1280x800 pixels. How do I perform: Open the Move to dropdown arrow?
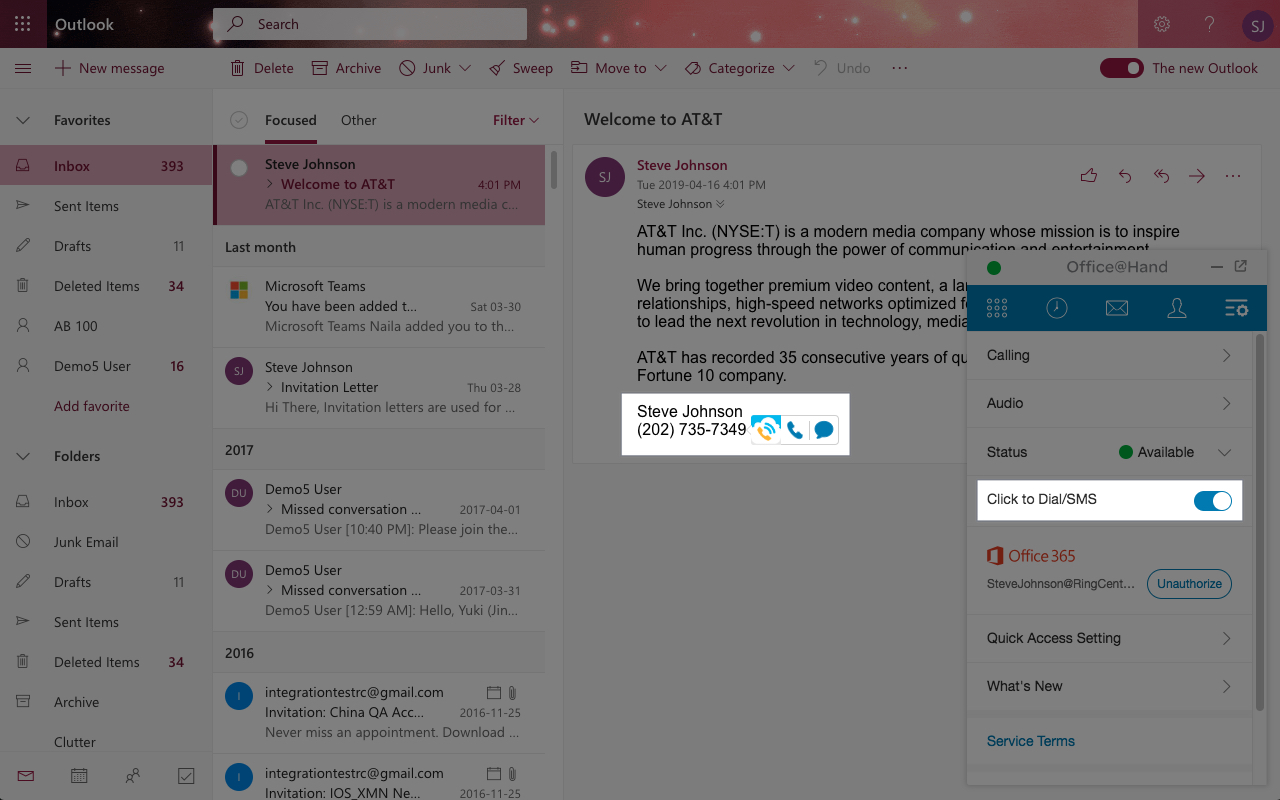(660, 68)
